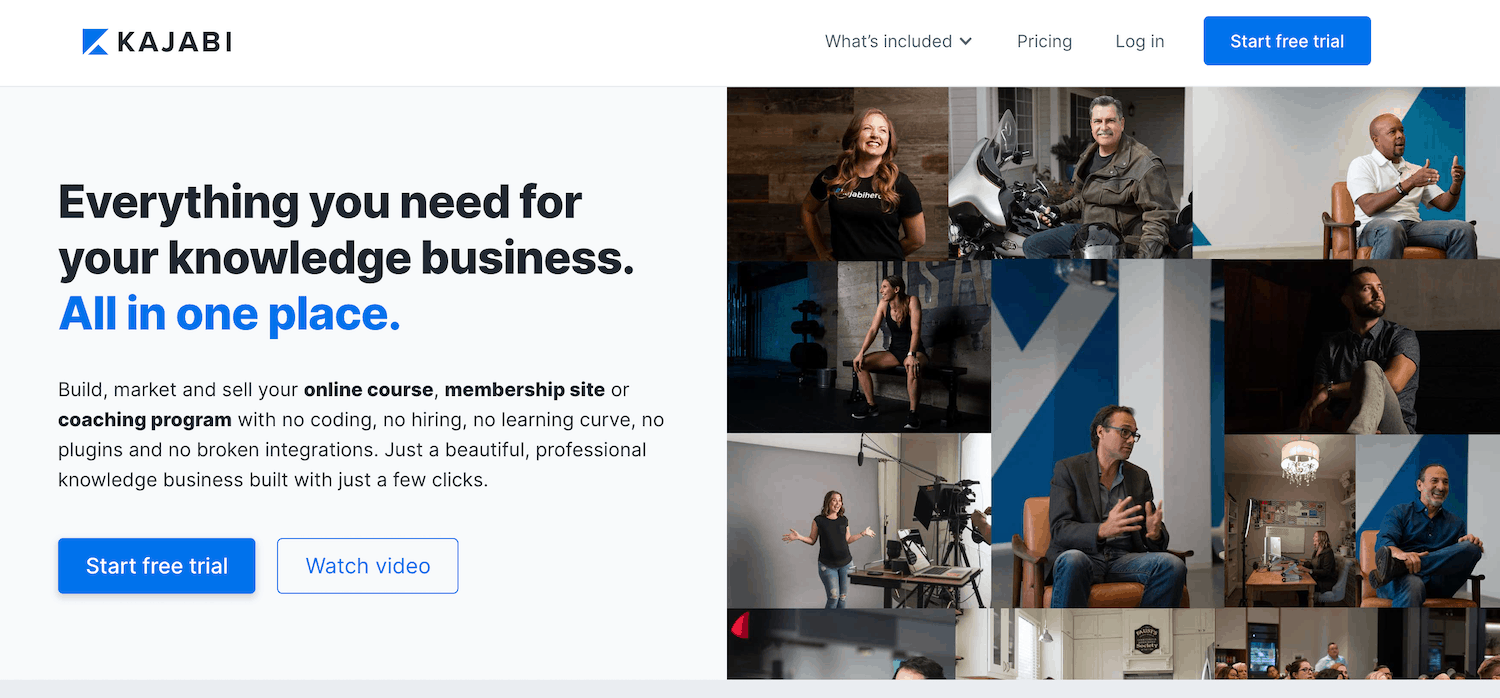The width and height of the screenshot is (1500, 698).
Task: Click the KAJABI wordmark text
Action: click(174, 42)
